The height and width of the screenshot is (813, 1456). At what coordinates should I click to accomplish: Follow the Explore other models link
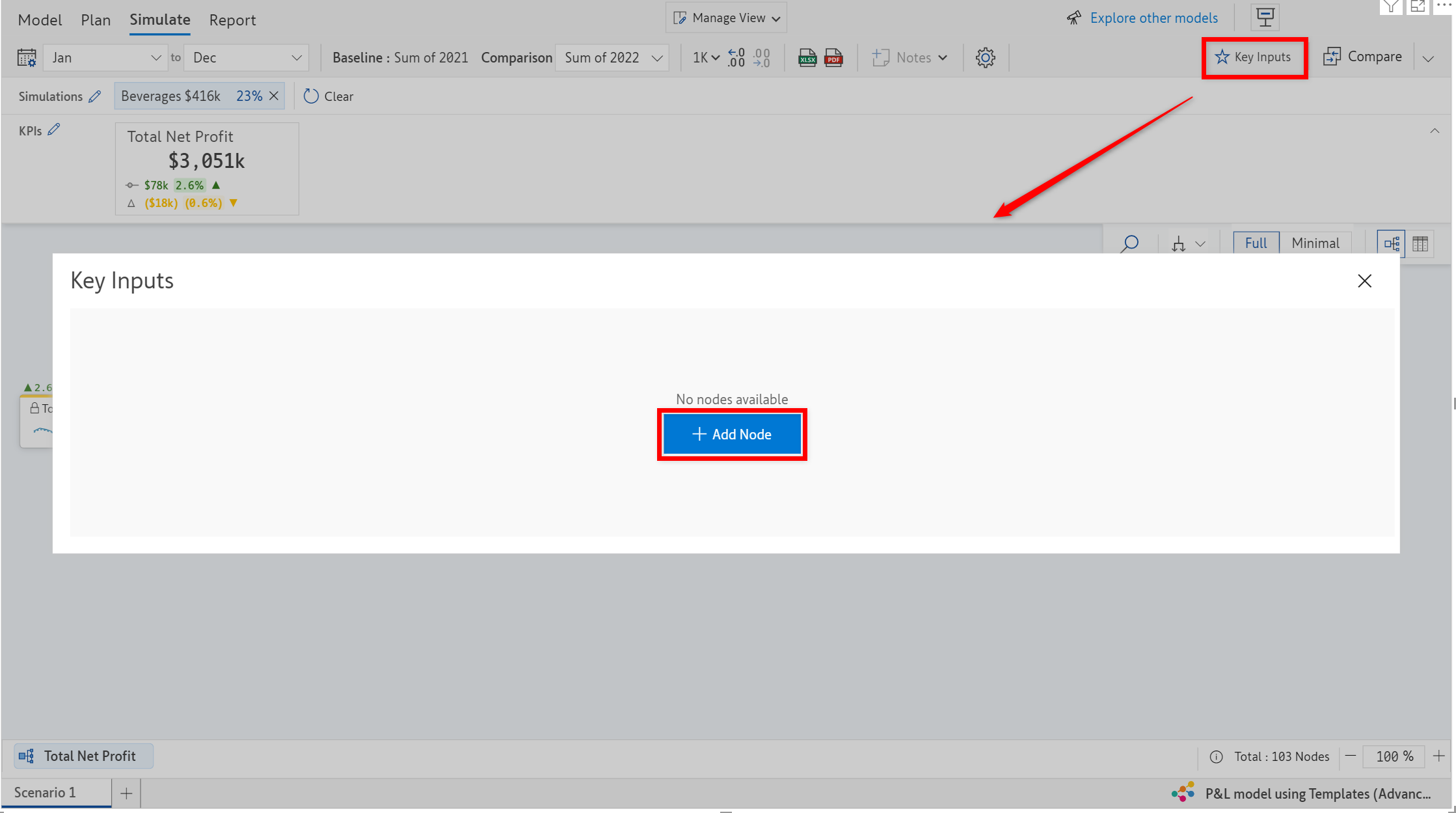click(1153, 18)
